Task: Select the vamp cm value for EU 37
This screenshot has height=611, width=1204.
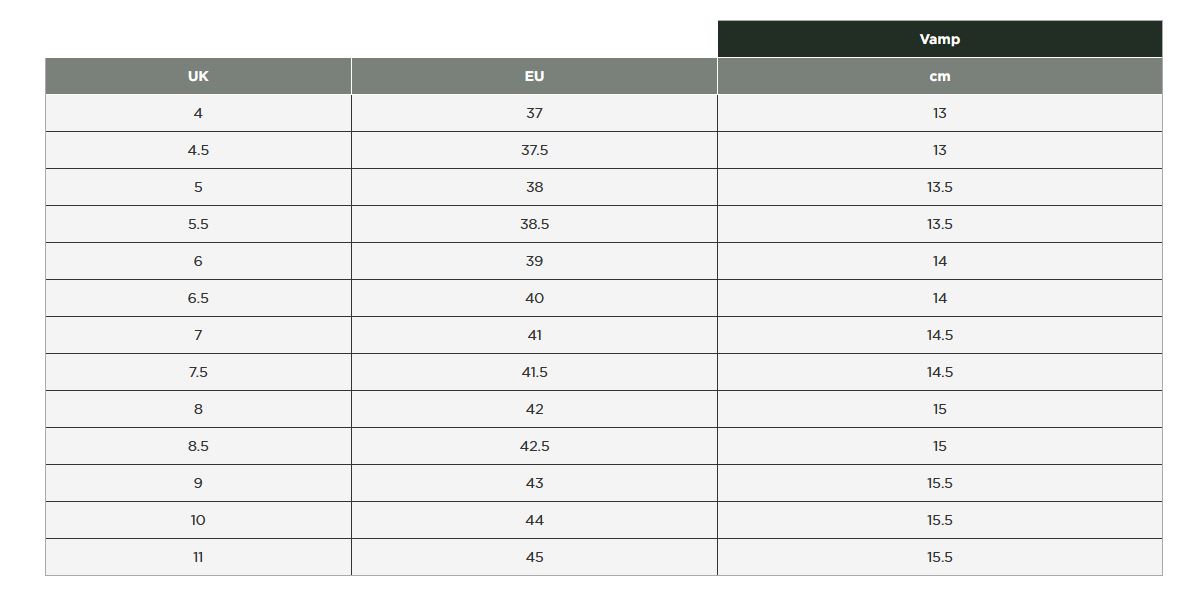Action: point(939,113)
